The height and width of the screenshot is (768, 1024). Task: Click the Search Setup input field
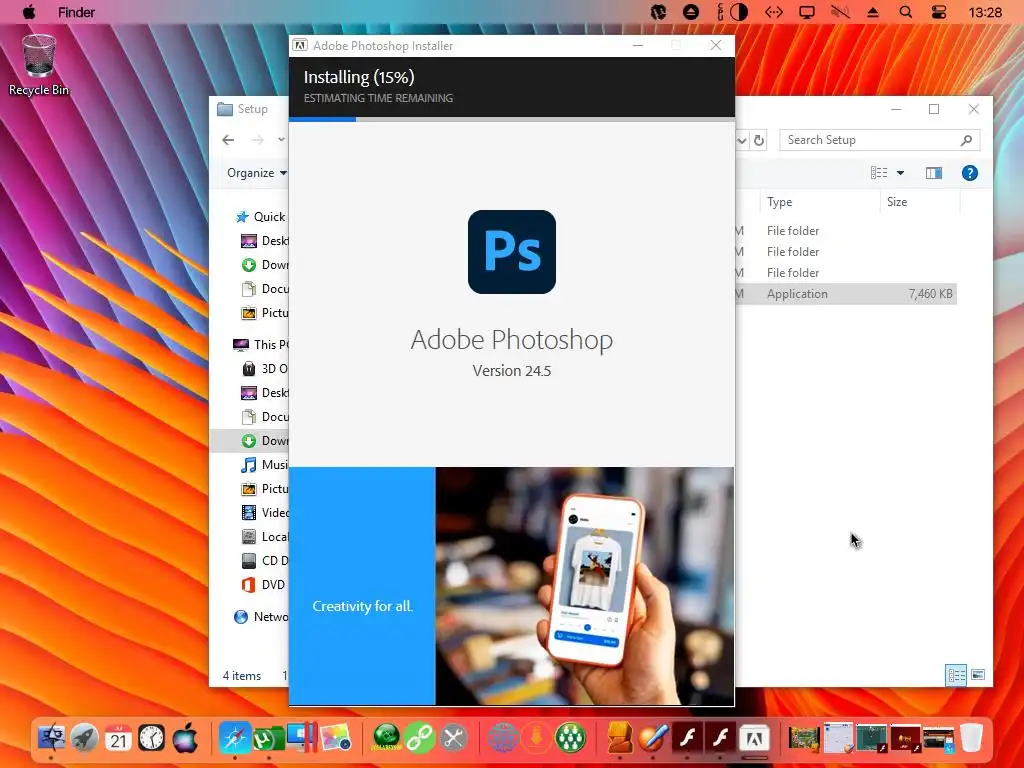pos(879,140)
